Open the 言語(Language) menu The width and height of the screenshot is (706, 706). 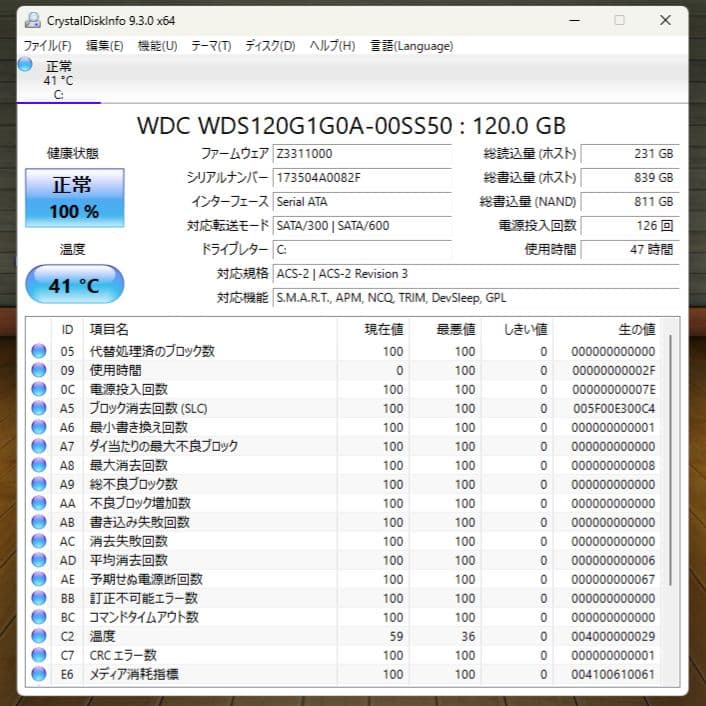click(412, 46)
